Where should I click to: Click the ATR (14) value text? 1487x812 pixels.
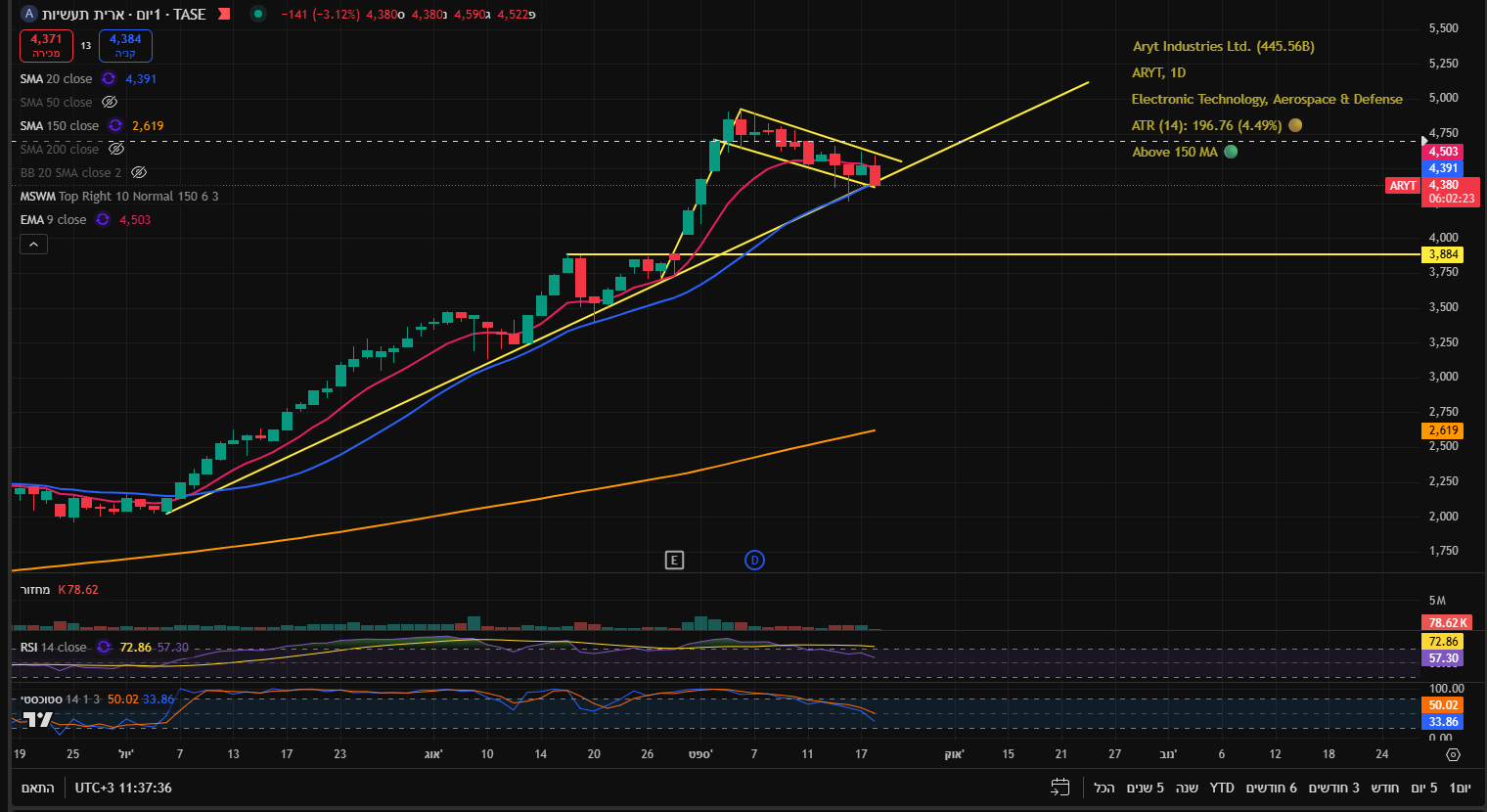click(1206, 125)
